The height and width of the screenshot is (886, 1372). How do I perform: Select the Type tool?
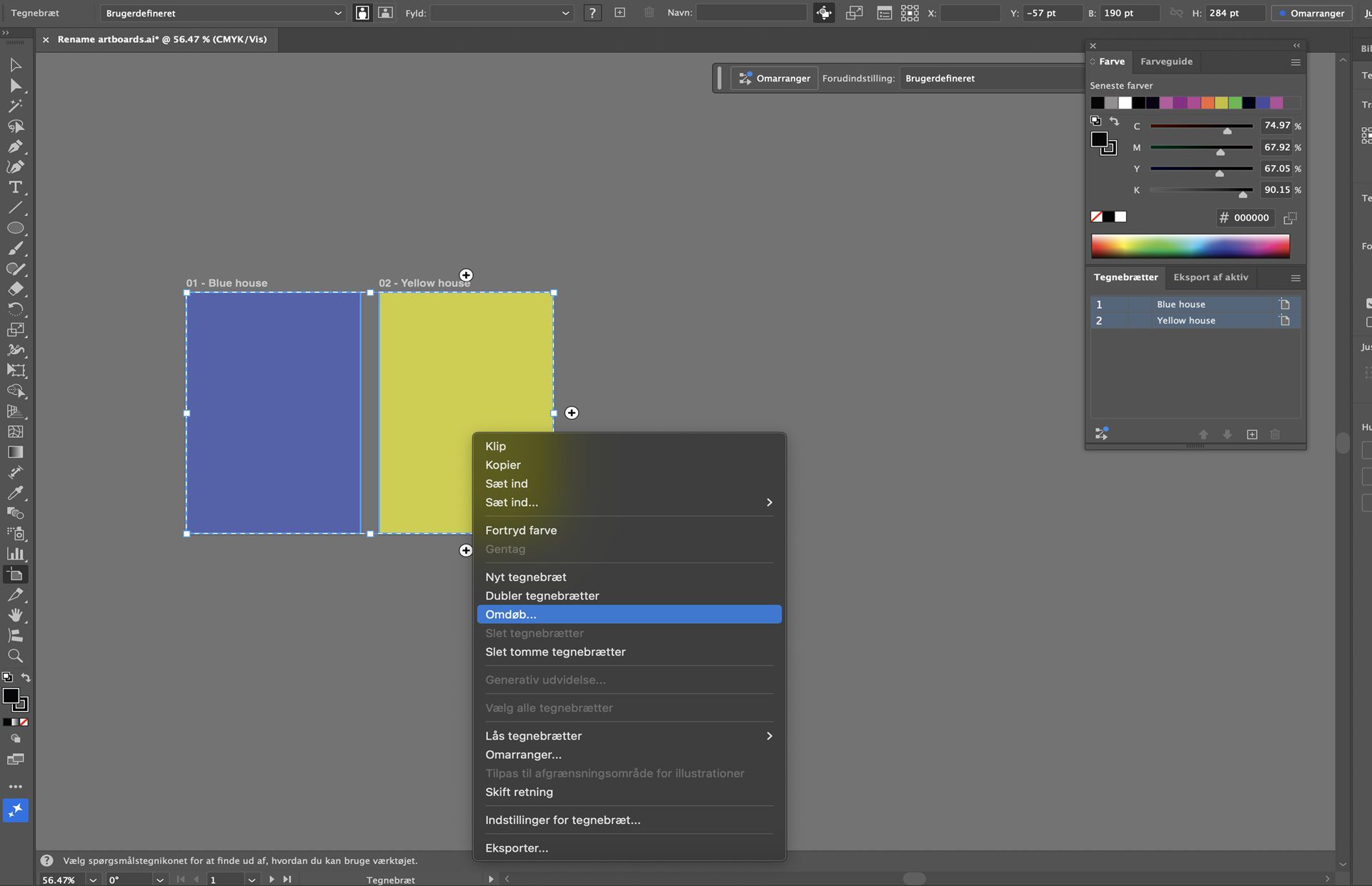pyautogui.click(x=15, y=187)
